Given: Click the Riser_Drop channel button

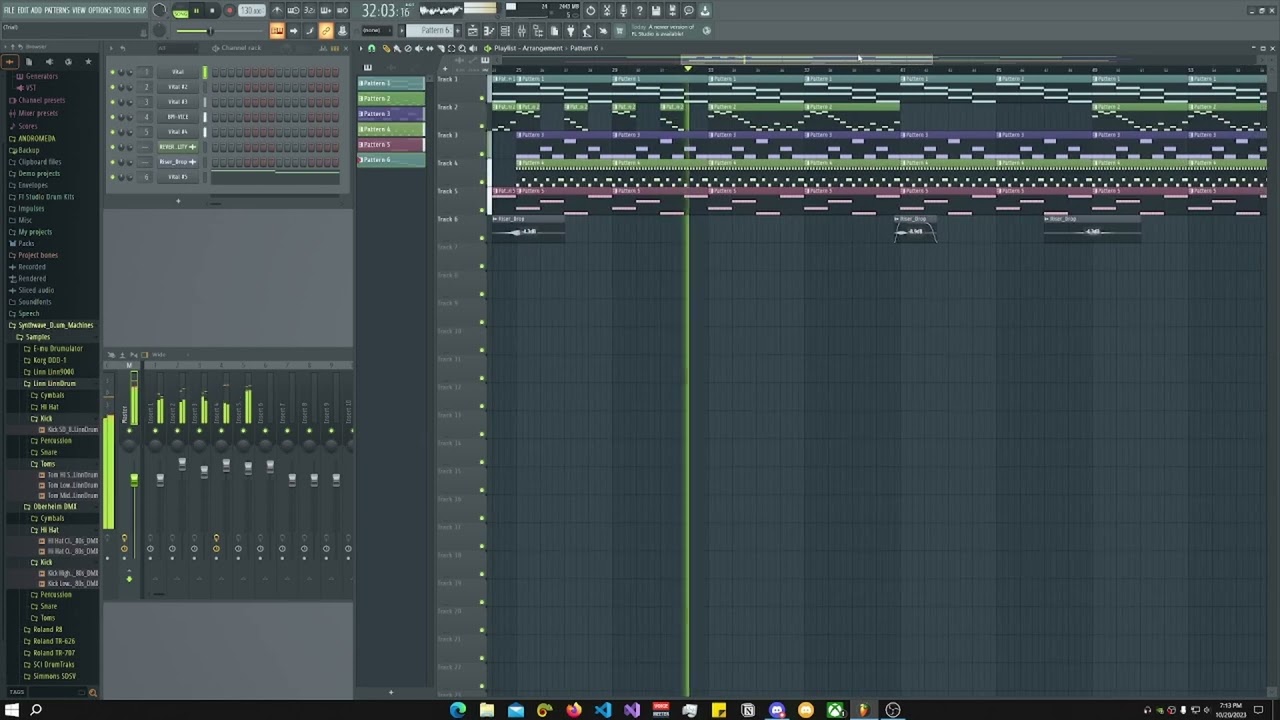Looking at the screenshot, I should (x=178, y=162).
